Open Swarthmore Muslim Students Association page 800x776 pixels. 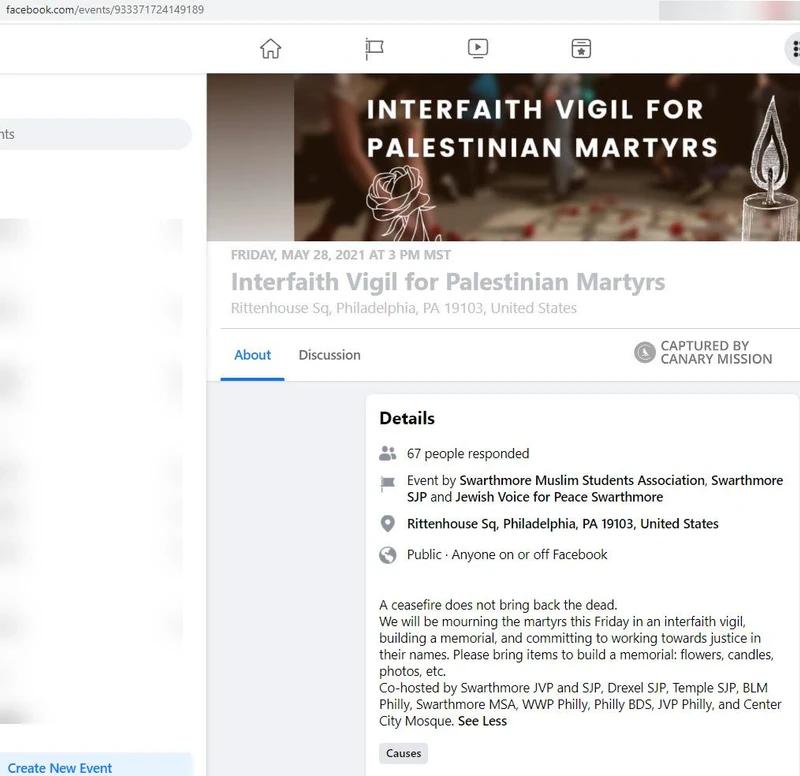tap(582, 480)
